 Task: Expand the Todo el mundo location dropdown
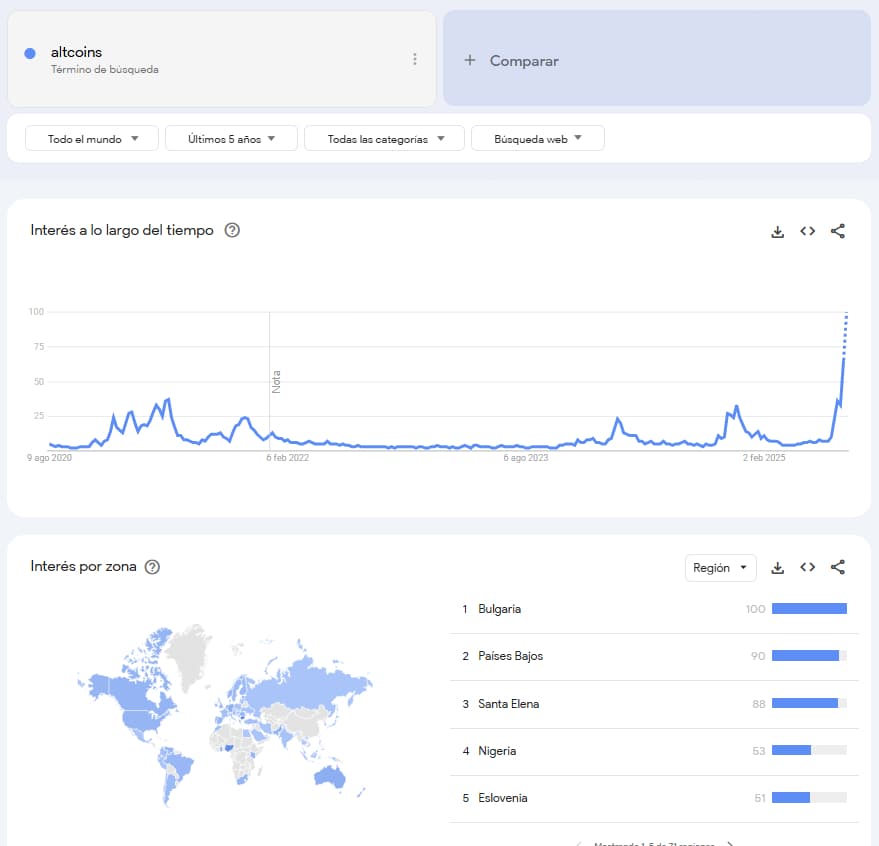tap(92, 139)
